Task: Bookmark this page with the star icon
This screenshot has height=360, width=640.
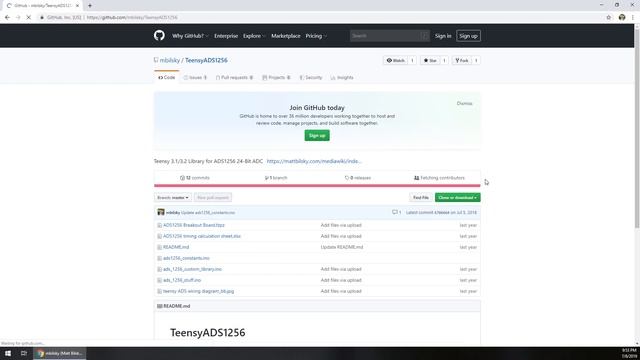Action: (x=609, y=18)
